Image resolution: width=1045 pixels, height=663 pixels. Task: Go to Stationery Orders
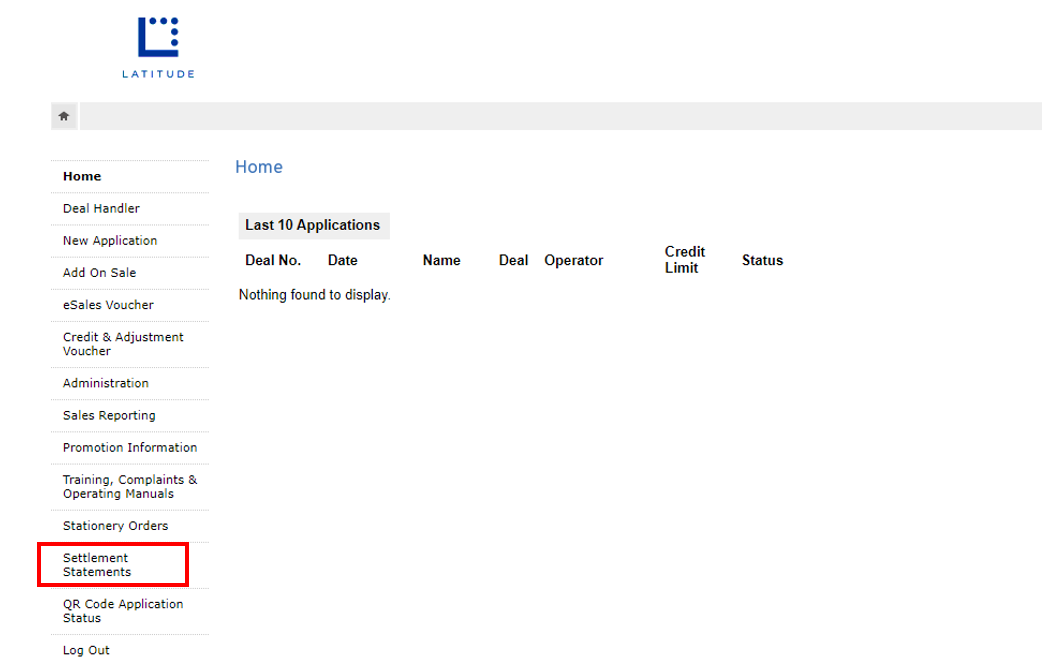tap(115, 525)
